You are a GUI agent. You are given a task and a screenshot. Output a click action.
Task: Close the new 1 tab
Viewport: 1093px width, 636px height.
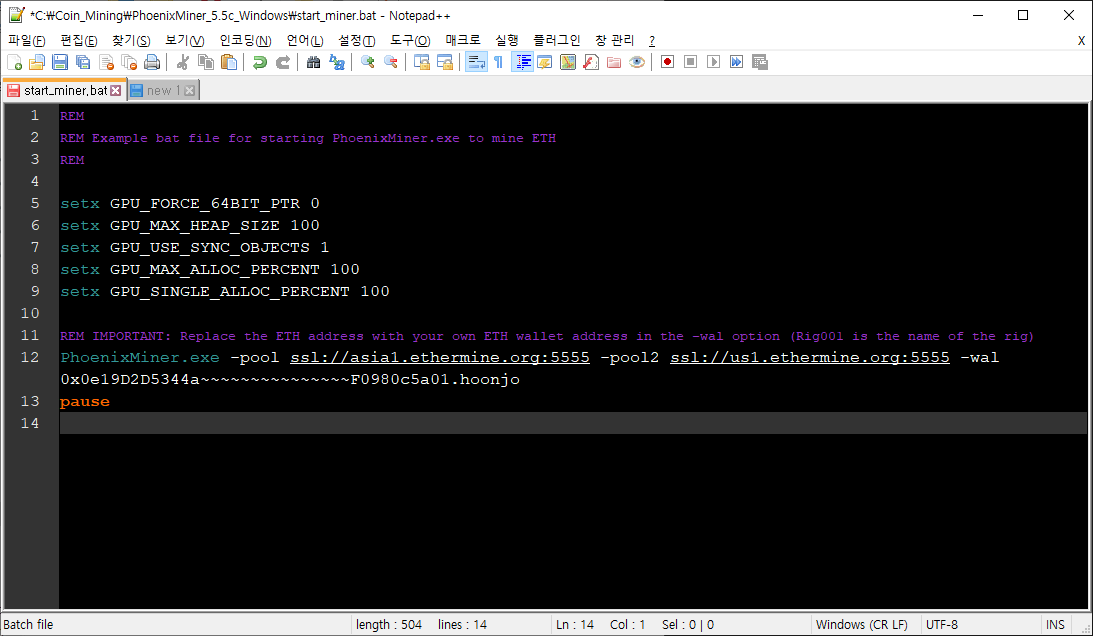point(190,91)
